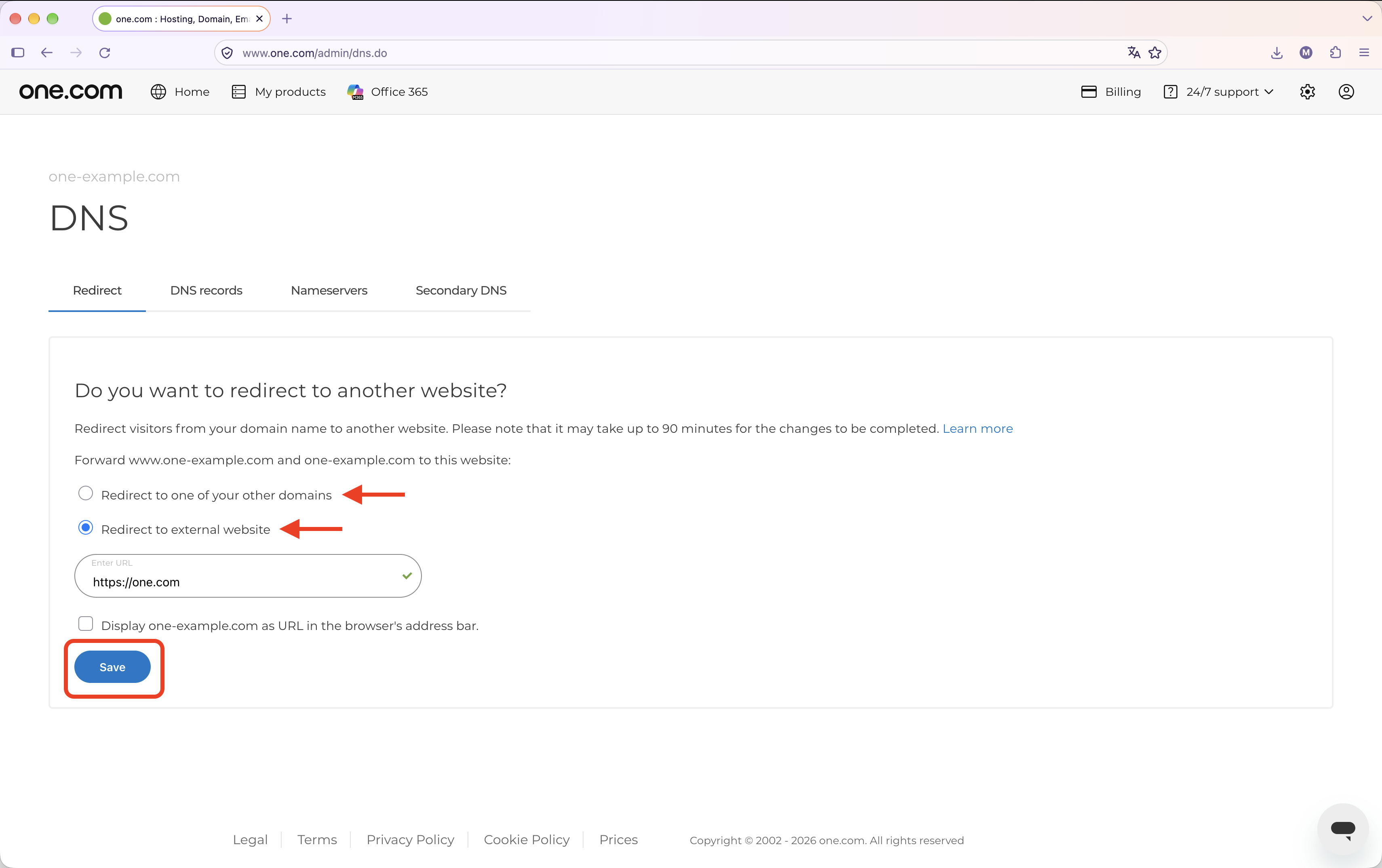Select Redirect to one of your other domains
Image resolution: width=1382 pixels, height=868 pixels.
tap(86, 494)
